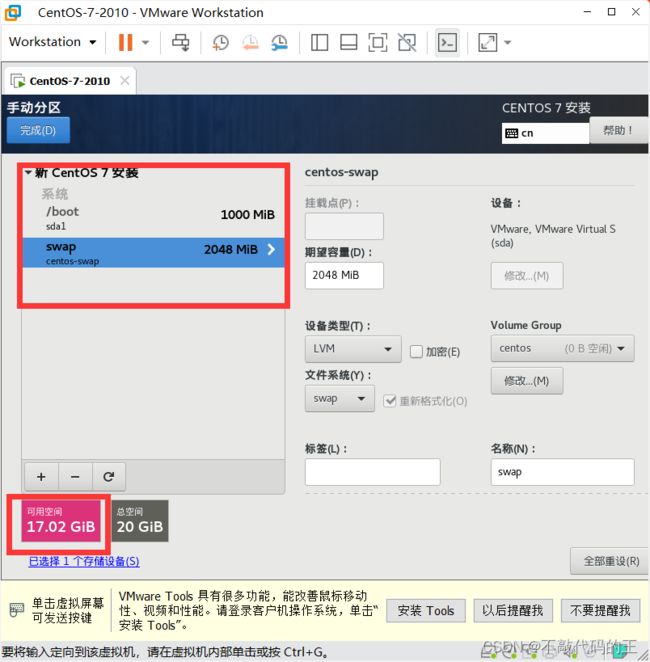Add a new mount point with plus

point(41,477)
